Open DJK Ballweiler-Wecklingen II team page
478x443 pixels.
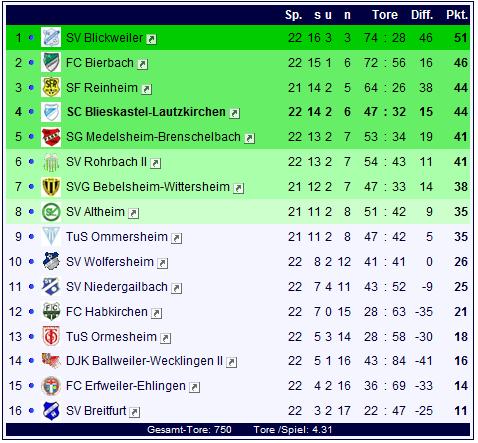[144, 361]
